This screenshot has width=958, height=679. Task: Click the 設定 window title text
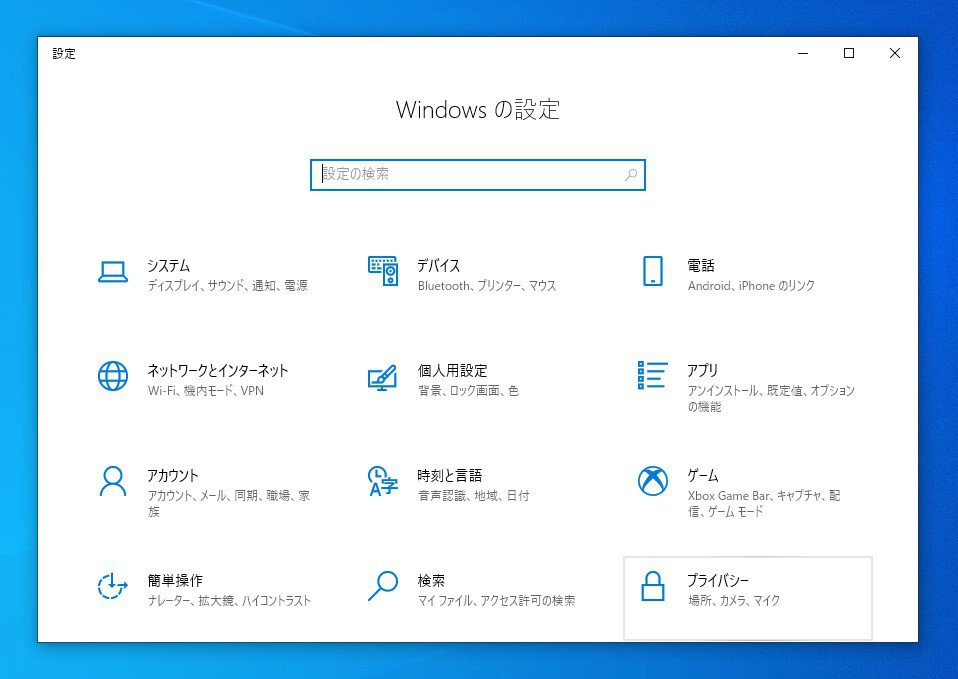pyautogui.click(x=64, y=54)
